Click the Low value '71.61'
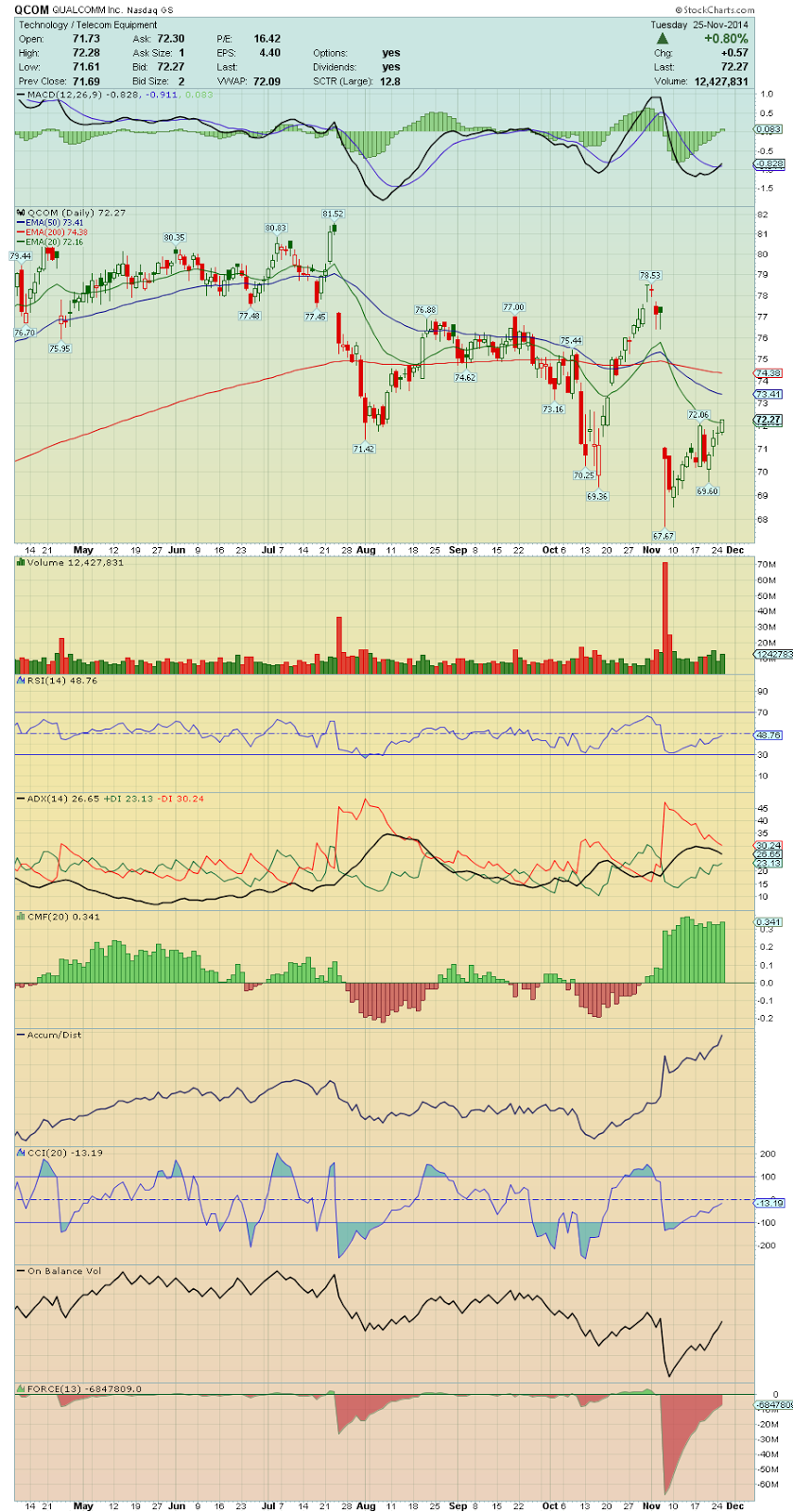The width and height of the screenshot is (793, 1512). click(x=86, y=67)
